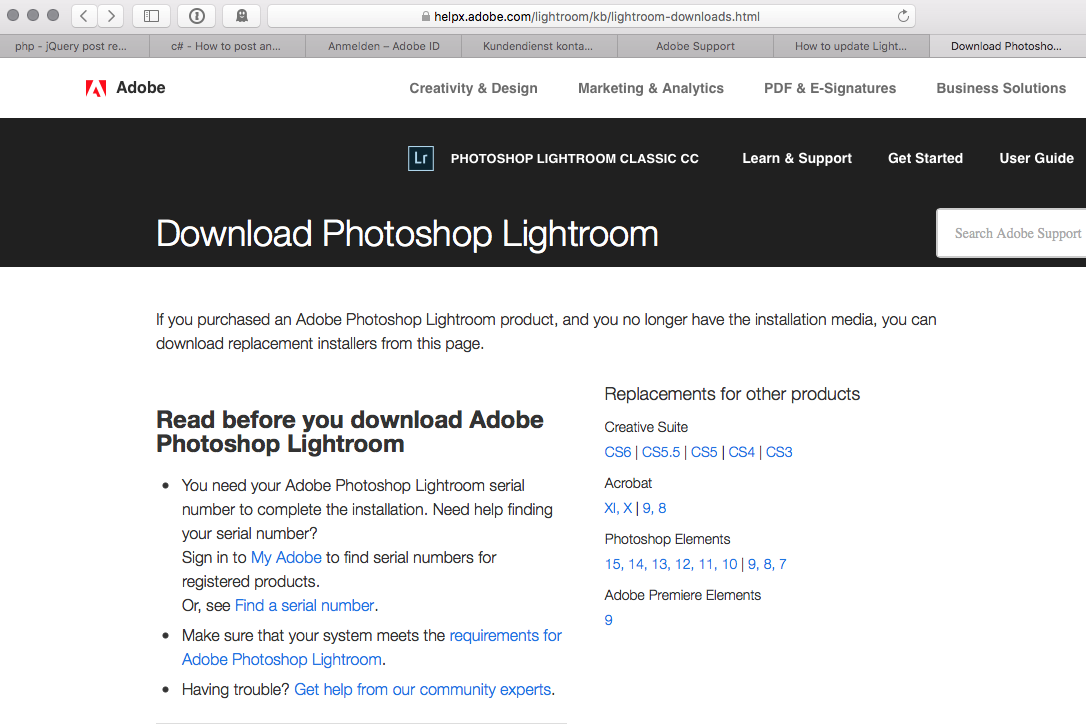Click the red Adobe logo

coord(96,88)
